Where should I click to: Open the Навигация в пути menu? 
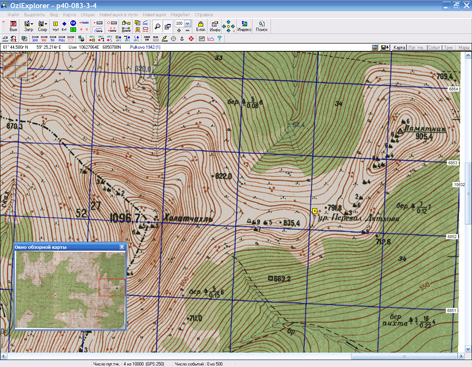click(x=119, y=15)
